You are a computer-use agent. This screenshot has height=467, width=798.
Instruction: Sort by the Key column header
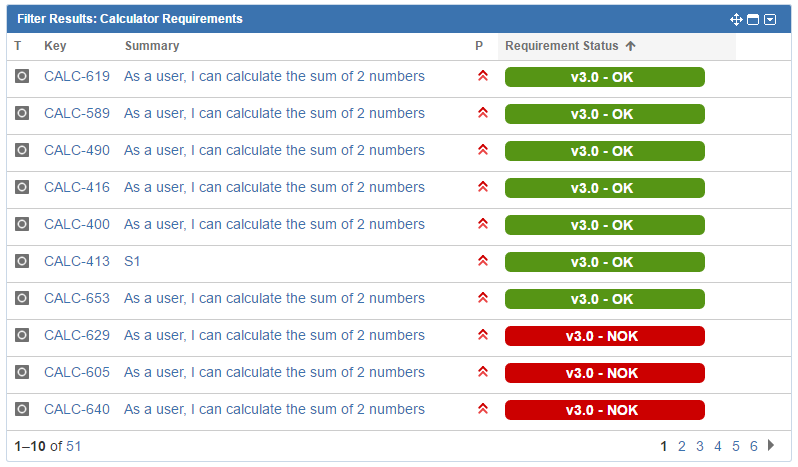point(55,46)
